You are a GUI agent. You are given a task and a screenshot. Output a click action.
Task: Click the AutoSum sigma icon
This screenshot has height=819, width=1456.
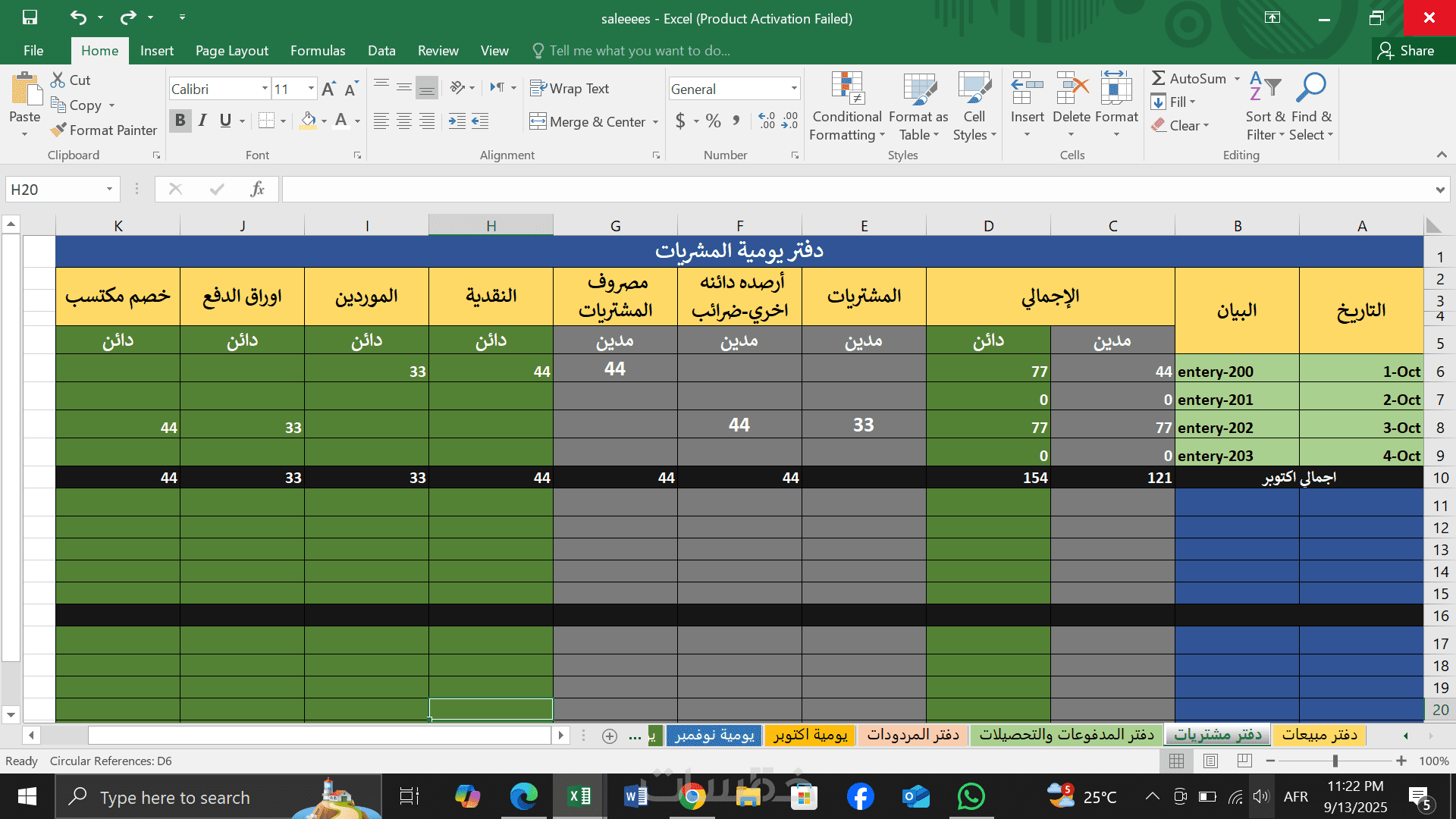click(x=1158, y=78)
